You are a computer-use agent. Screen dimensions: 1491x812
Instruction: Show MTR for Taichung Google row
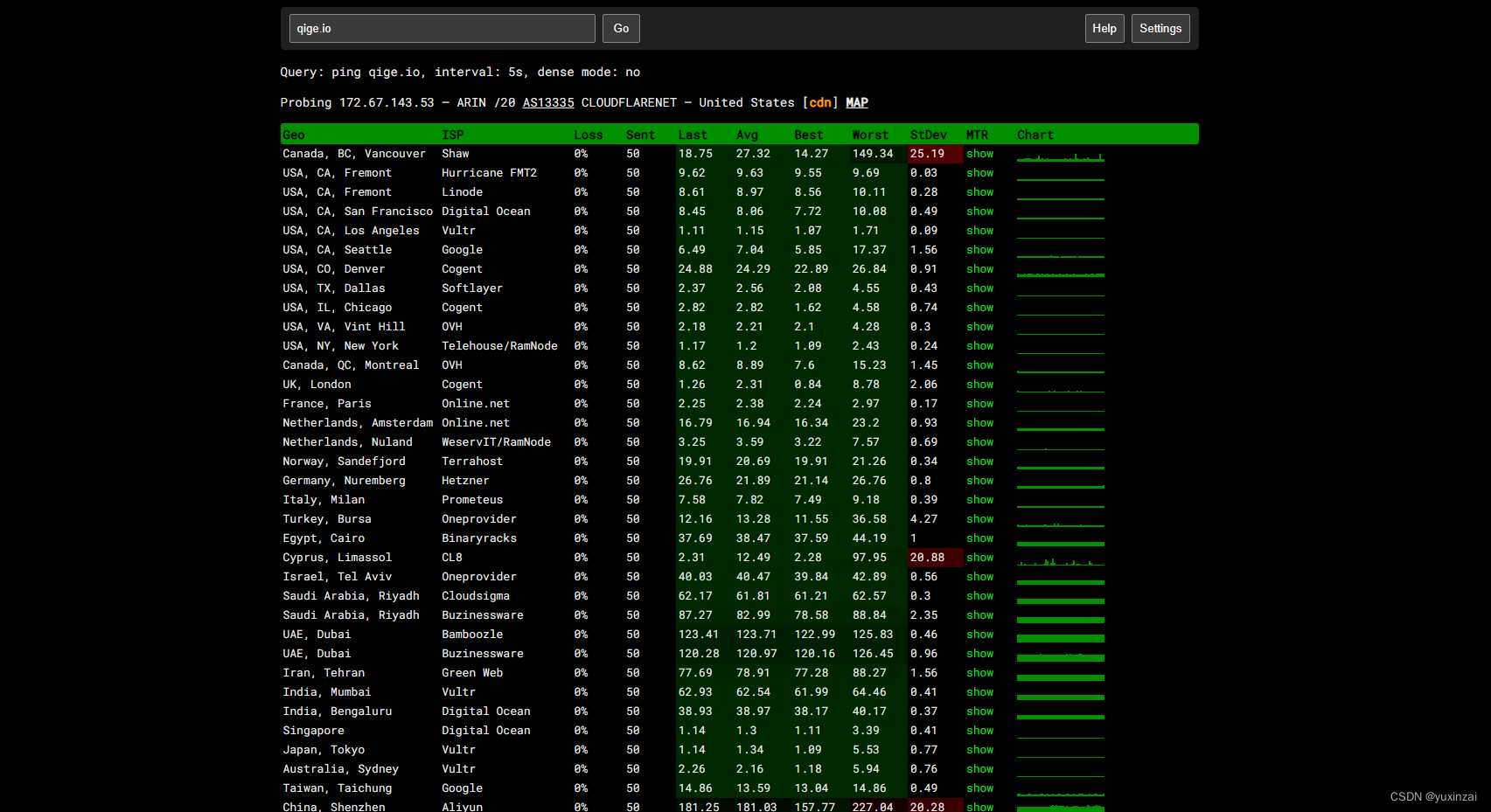pyautogui.click(x=980, y=788)
